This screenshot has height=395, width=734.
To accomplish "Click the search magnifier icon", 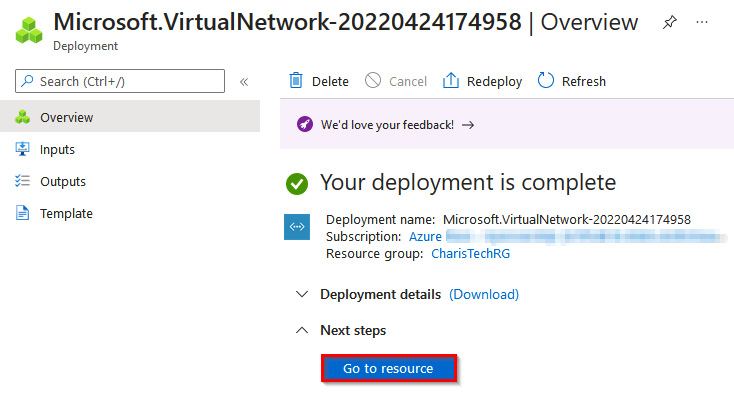I will 28,81.
